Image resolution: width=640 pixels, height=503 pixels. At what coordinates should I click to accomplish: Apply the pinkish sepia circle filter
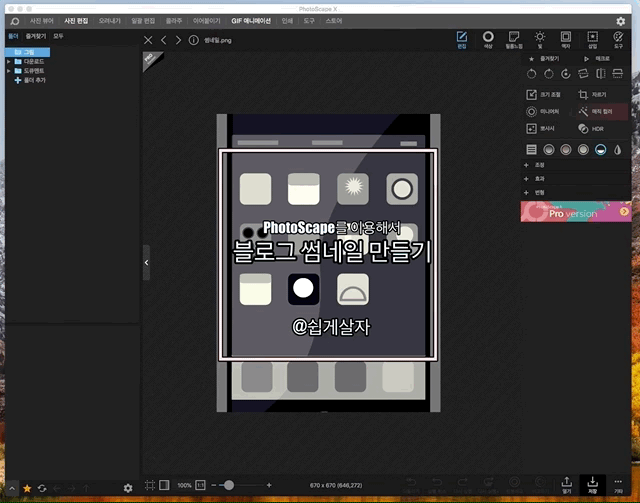pyautogui.click(x=566, y=150)
